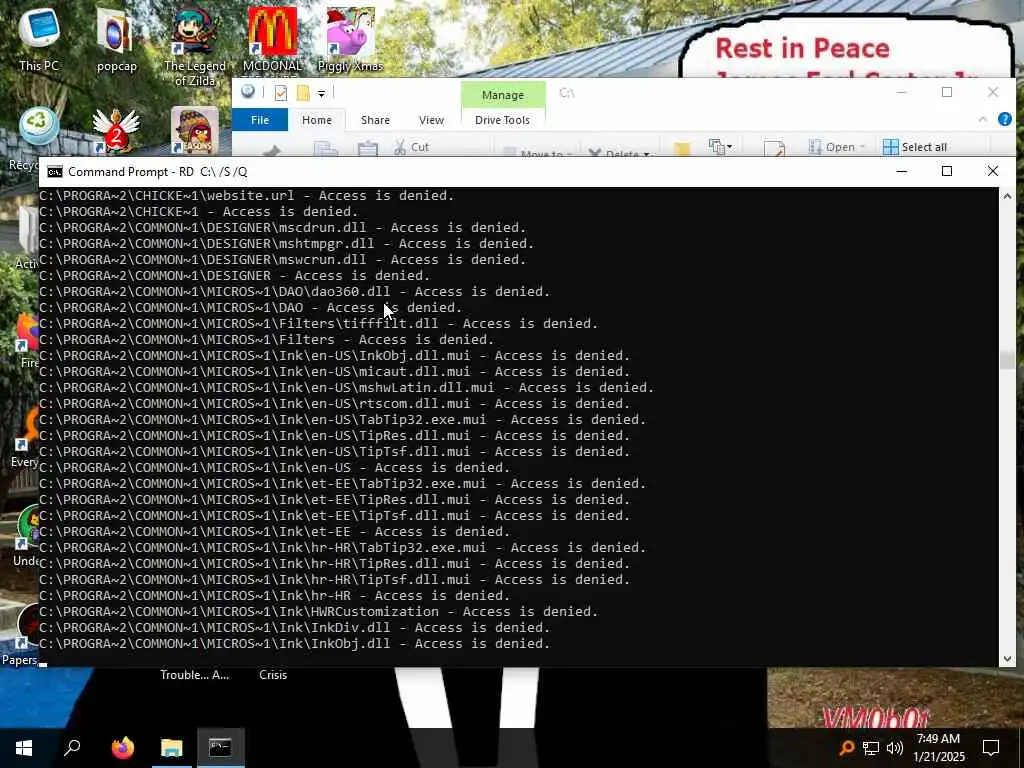
Task: Click the Crisis desktop icon label
Action: 273,675
